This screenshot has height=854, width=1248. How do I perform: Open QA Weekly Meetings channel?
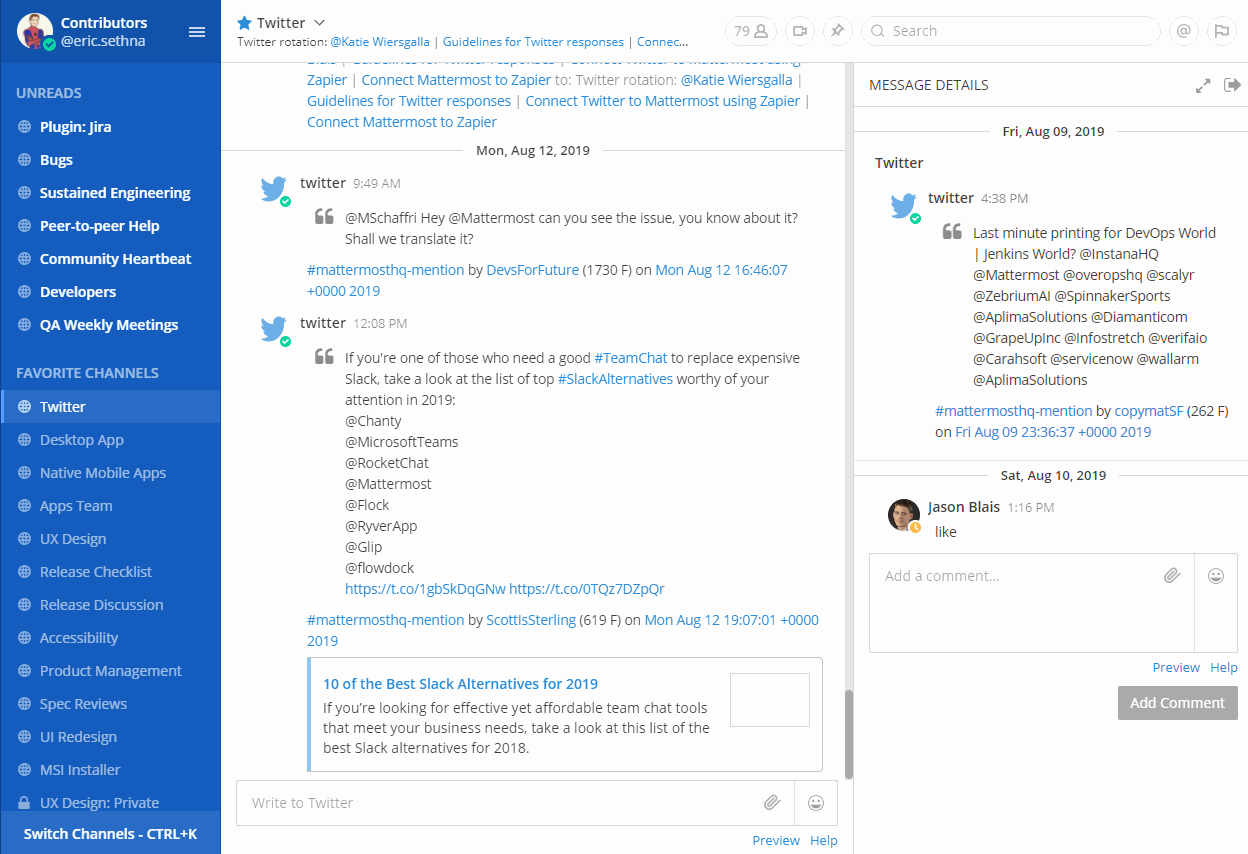coord(110,325)
